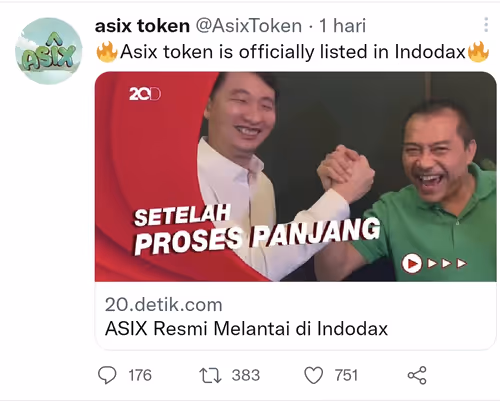
Task: Open the 20.detik.com domain link
Action: [x=164, y=305]
